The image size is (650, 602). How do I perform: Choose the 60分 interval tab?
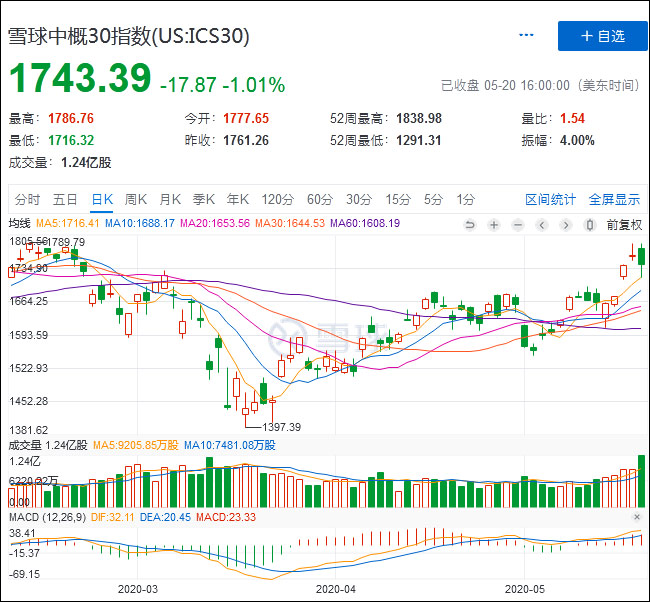(320, 199)
